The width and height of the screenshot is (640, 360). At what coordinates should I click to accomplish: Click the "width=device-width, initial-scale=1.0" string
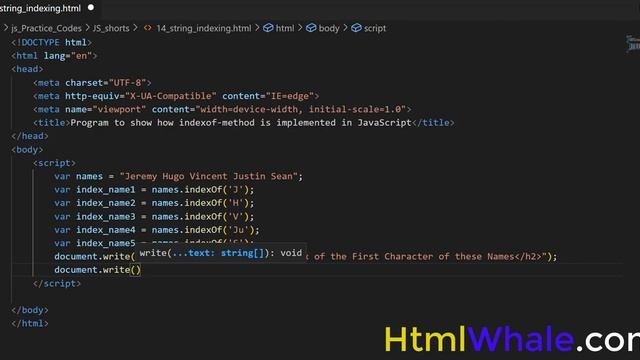pyautogui.click(x=301, y=109)
